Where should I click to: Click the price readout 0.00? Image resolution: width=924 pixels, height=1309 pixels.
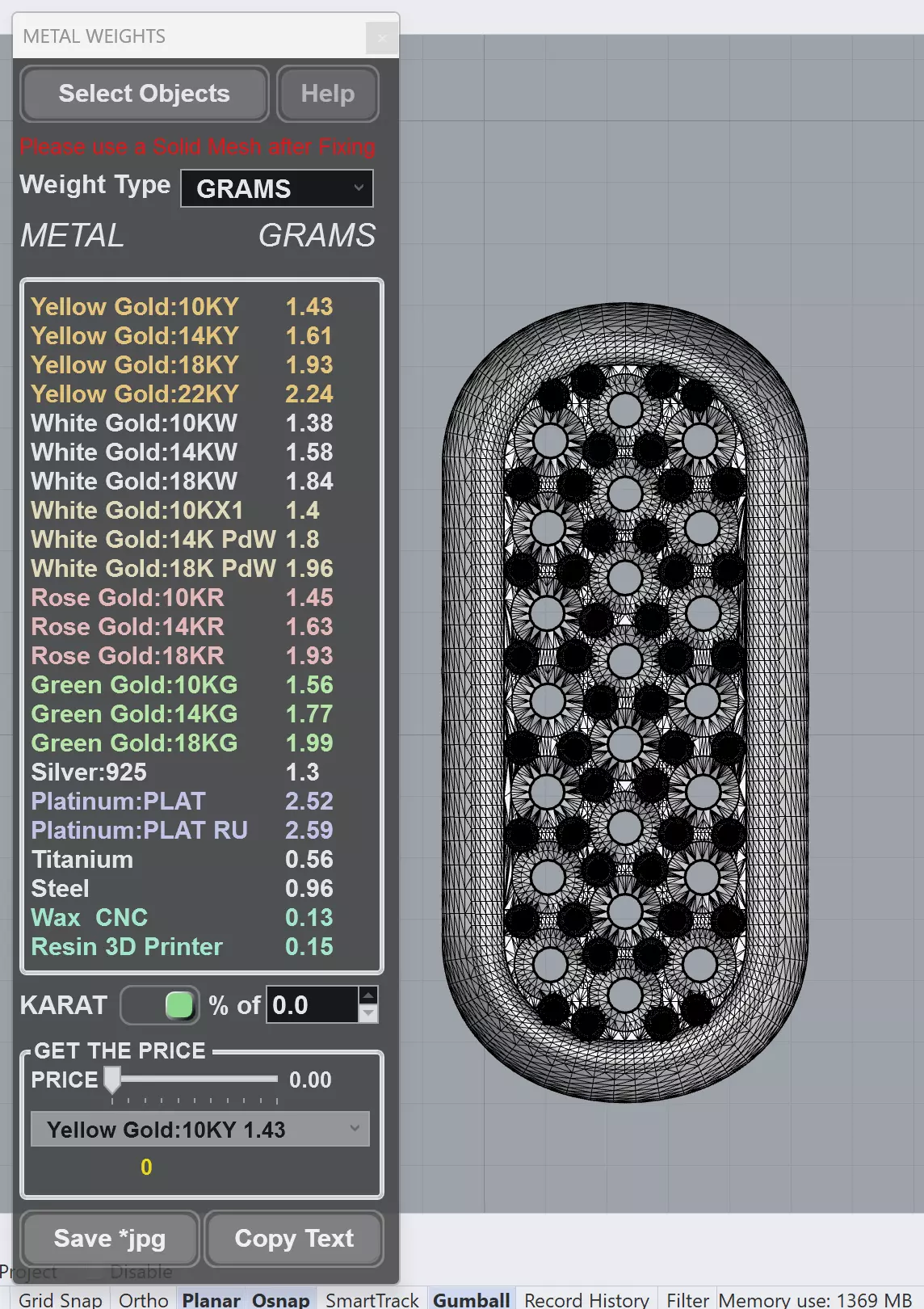(310, 1080)
